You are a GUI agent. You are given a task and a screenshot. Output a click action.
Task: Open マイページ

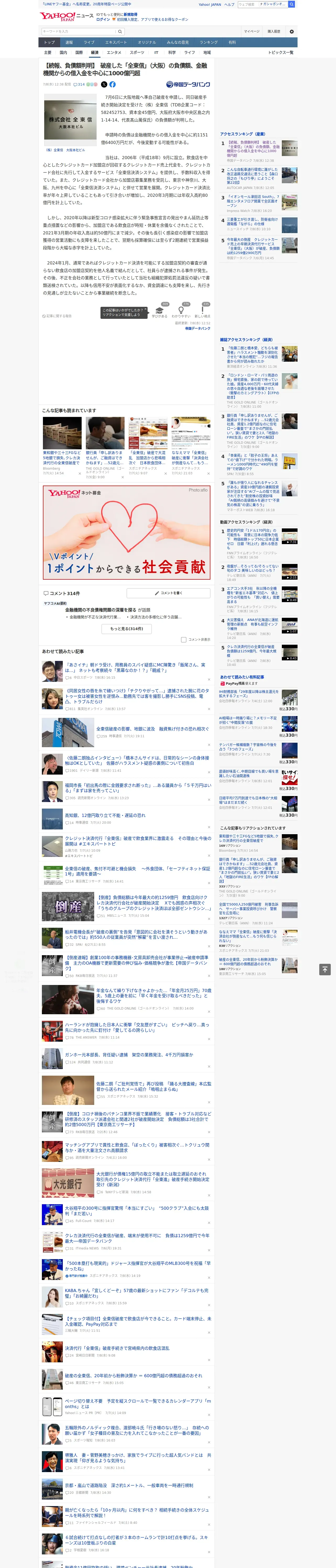coord(252,32)
